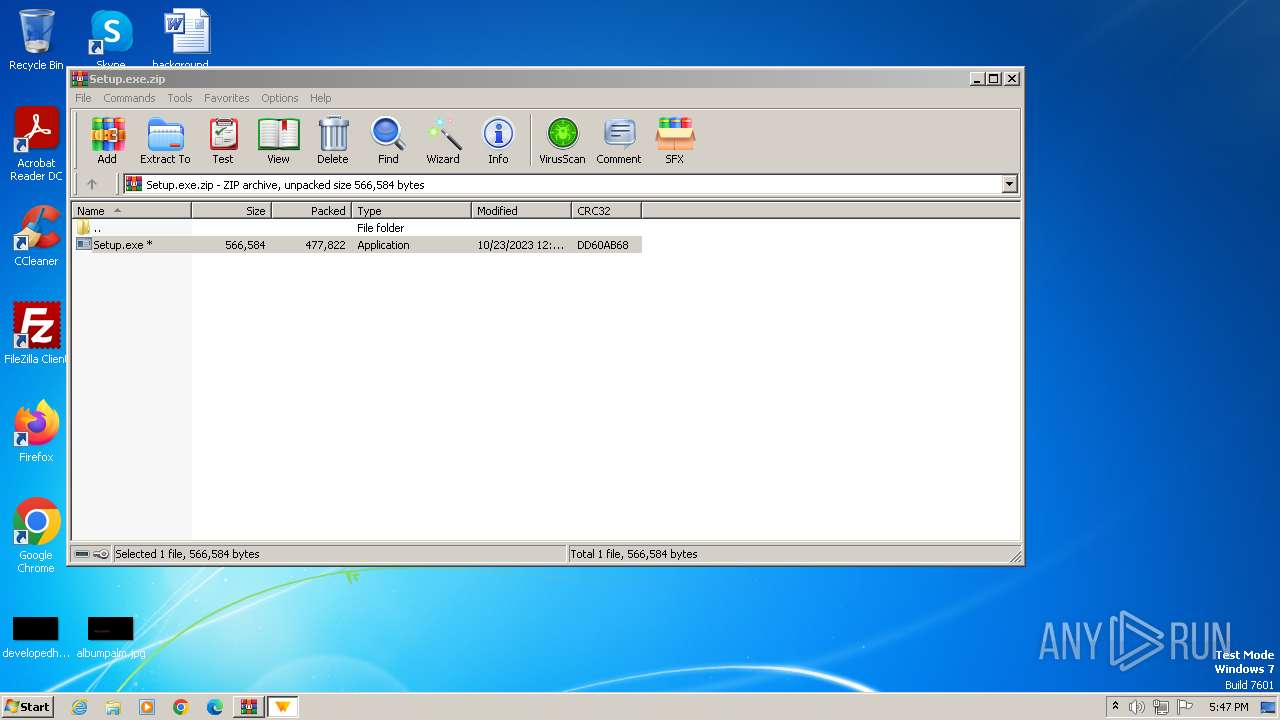Open FileZilla Client desktop icon
This screenshot has width=1280, height=720.
coord(36,333)
